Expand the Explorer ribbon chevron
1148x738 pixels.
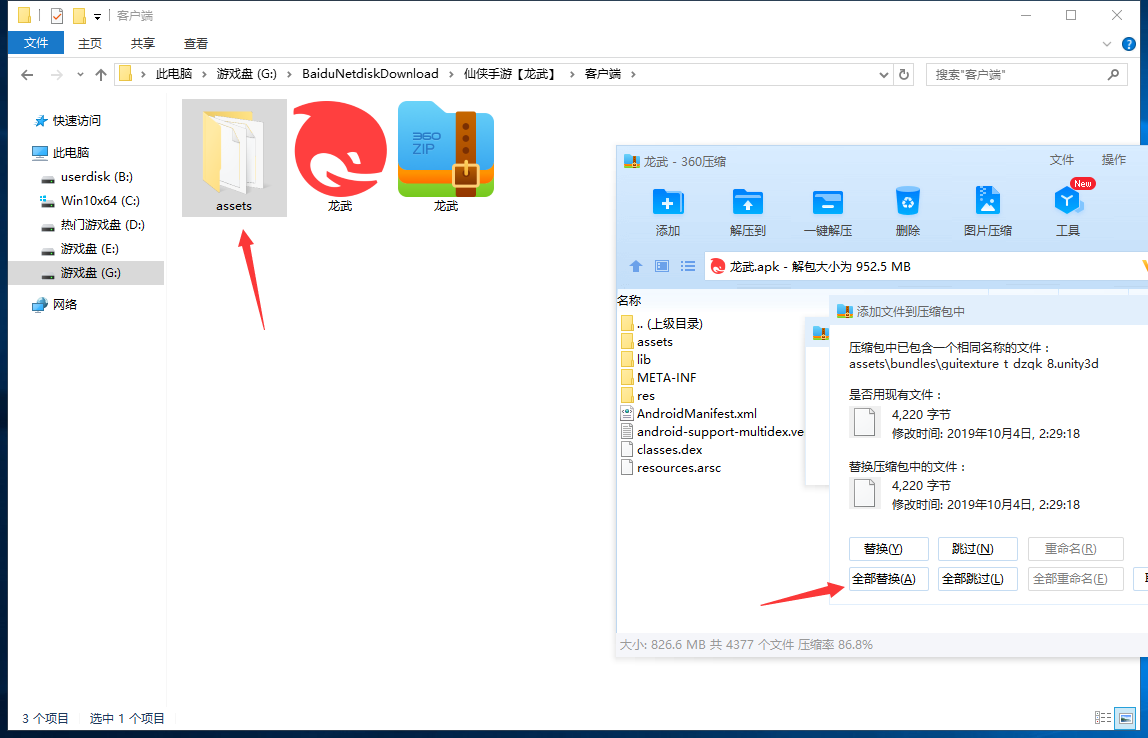click(x=1106, y=44)
